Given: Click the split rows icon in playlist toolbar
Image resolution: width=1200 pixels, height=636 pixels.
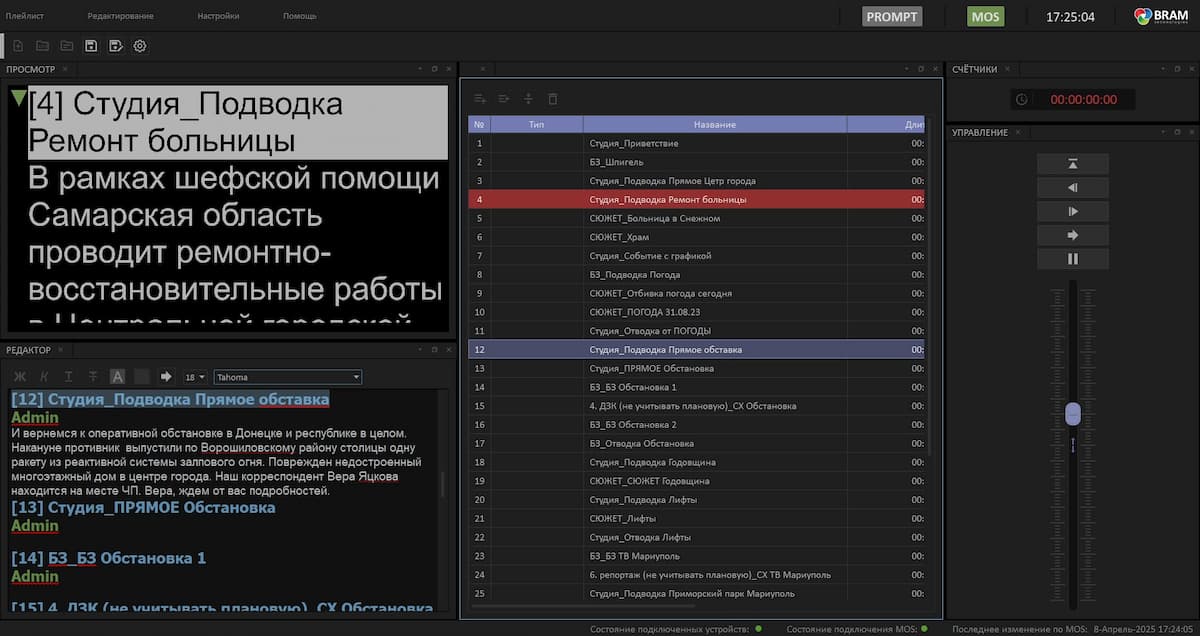Looking at the screenshot, I should pos(529,99).
